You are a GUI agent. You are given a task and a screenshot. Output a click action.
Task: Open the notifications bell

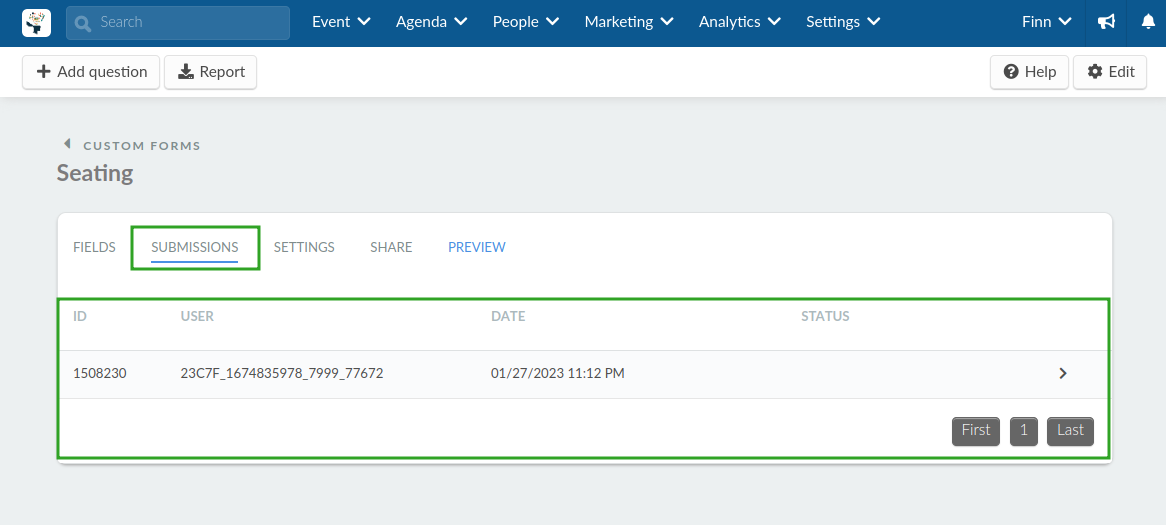[x=1148, y=22]
